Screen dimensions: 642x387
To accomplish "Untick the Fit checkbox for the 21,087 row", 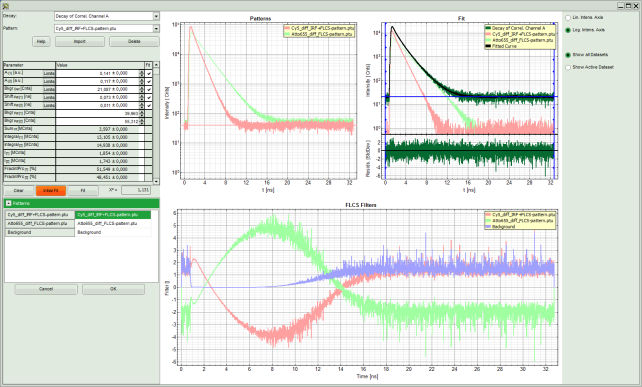I will click(x=149, y=90).
